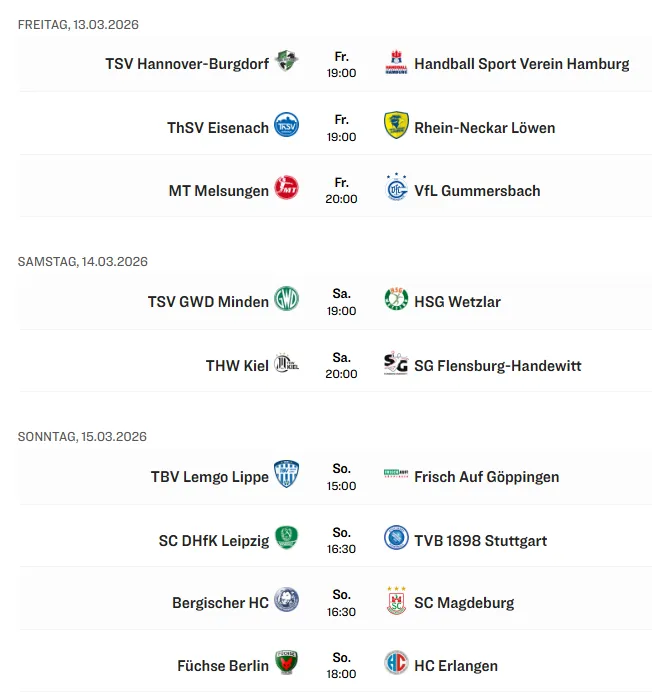Click the ThSV Eisenach club logo
This screenshot has width=652, height=699.
286,126
